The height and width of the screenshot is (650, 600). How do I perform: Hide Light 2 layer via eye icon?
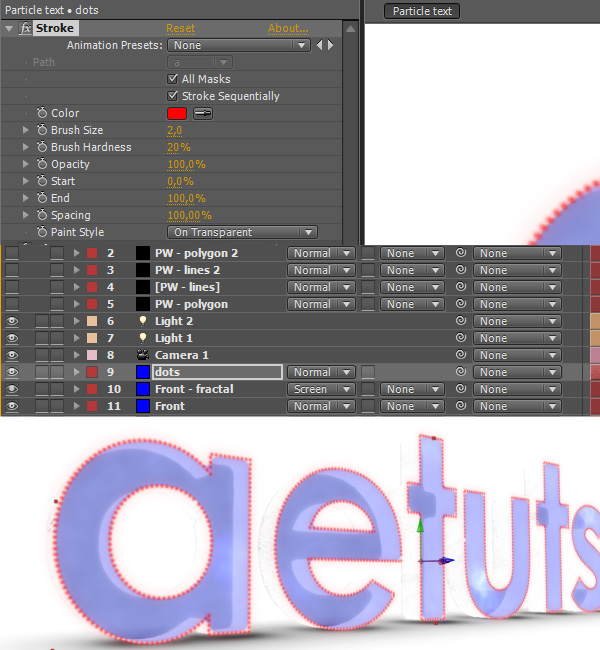12,321
